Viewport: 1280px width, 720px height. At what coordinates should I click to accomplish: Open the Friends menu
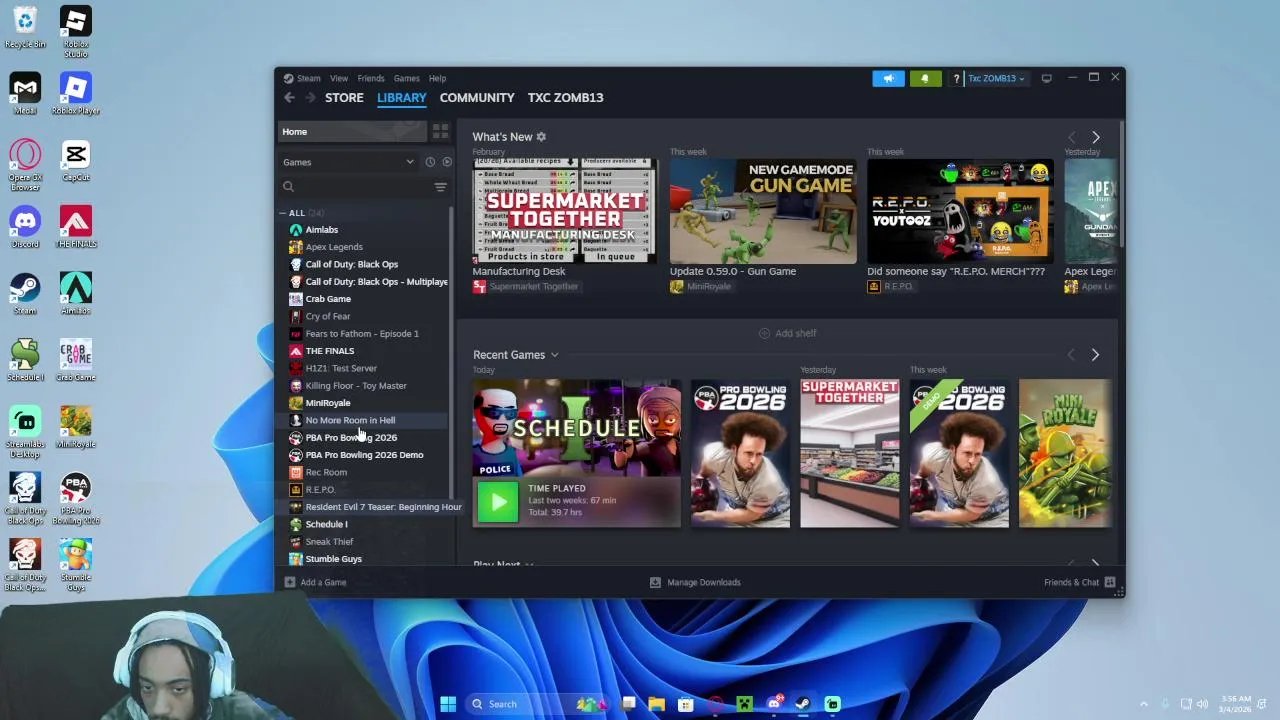pos(371,78)
